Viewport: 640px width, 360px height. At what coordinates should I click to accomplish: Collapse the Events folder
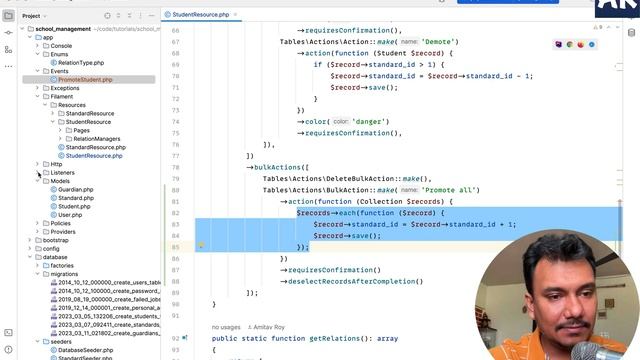[38, 71]
